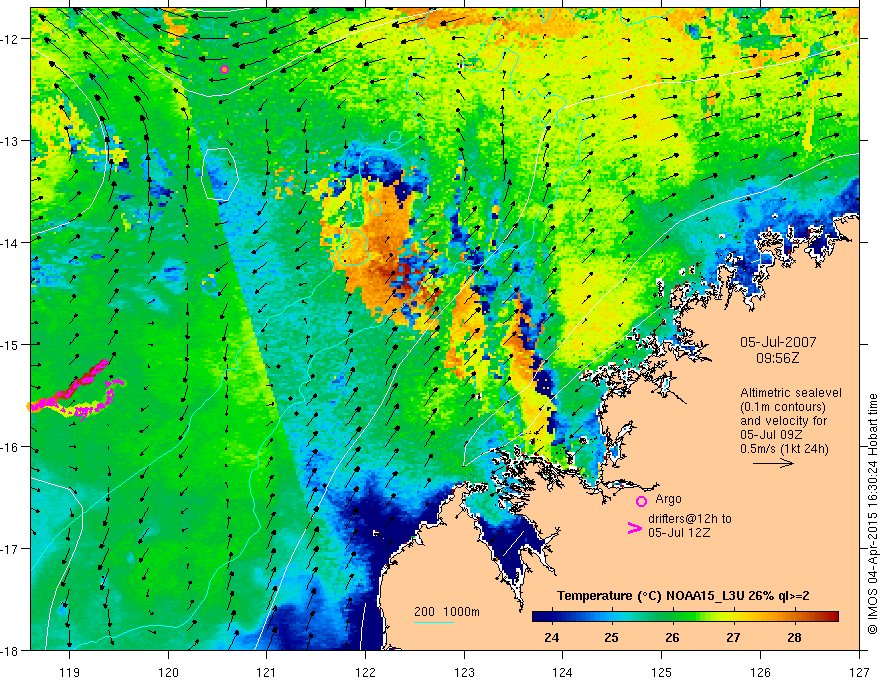
Task: Click the magenta drifter track near -15.5 latitude
Action: [77, 389]
